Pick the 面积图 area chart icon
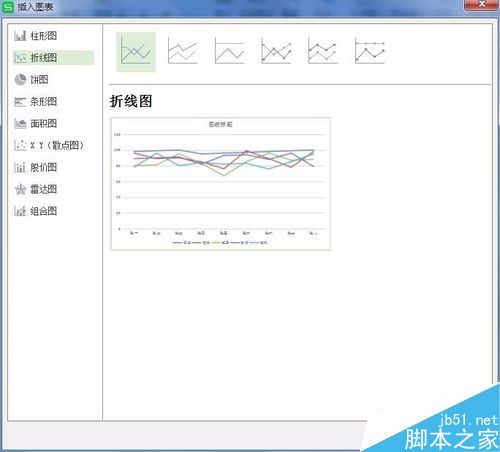 [x=20, y=124]
